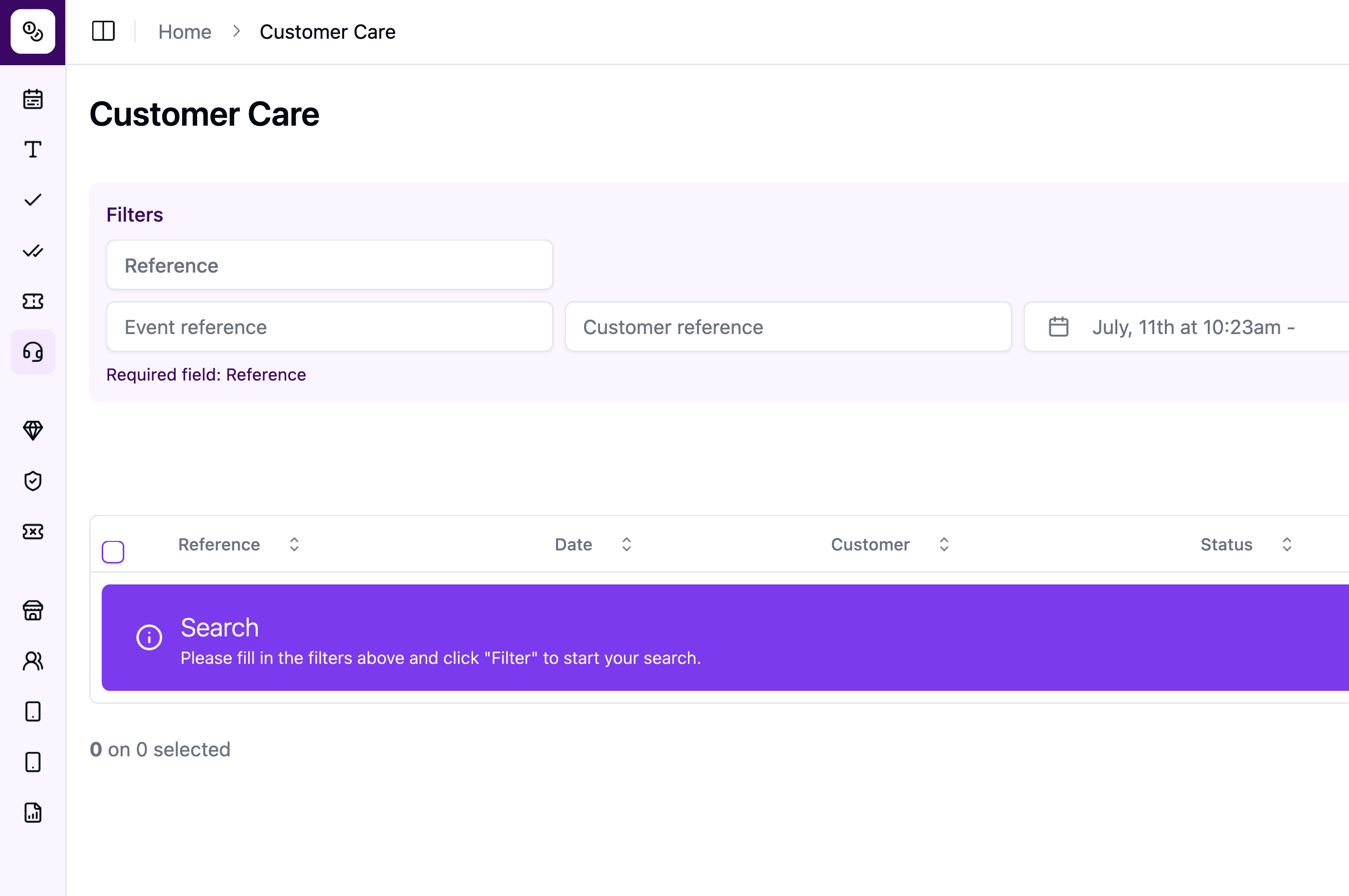Sort results by the Date column
The width and height of the screenshot is (1349, 896).
tap(626, 544)
